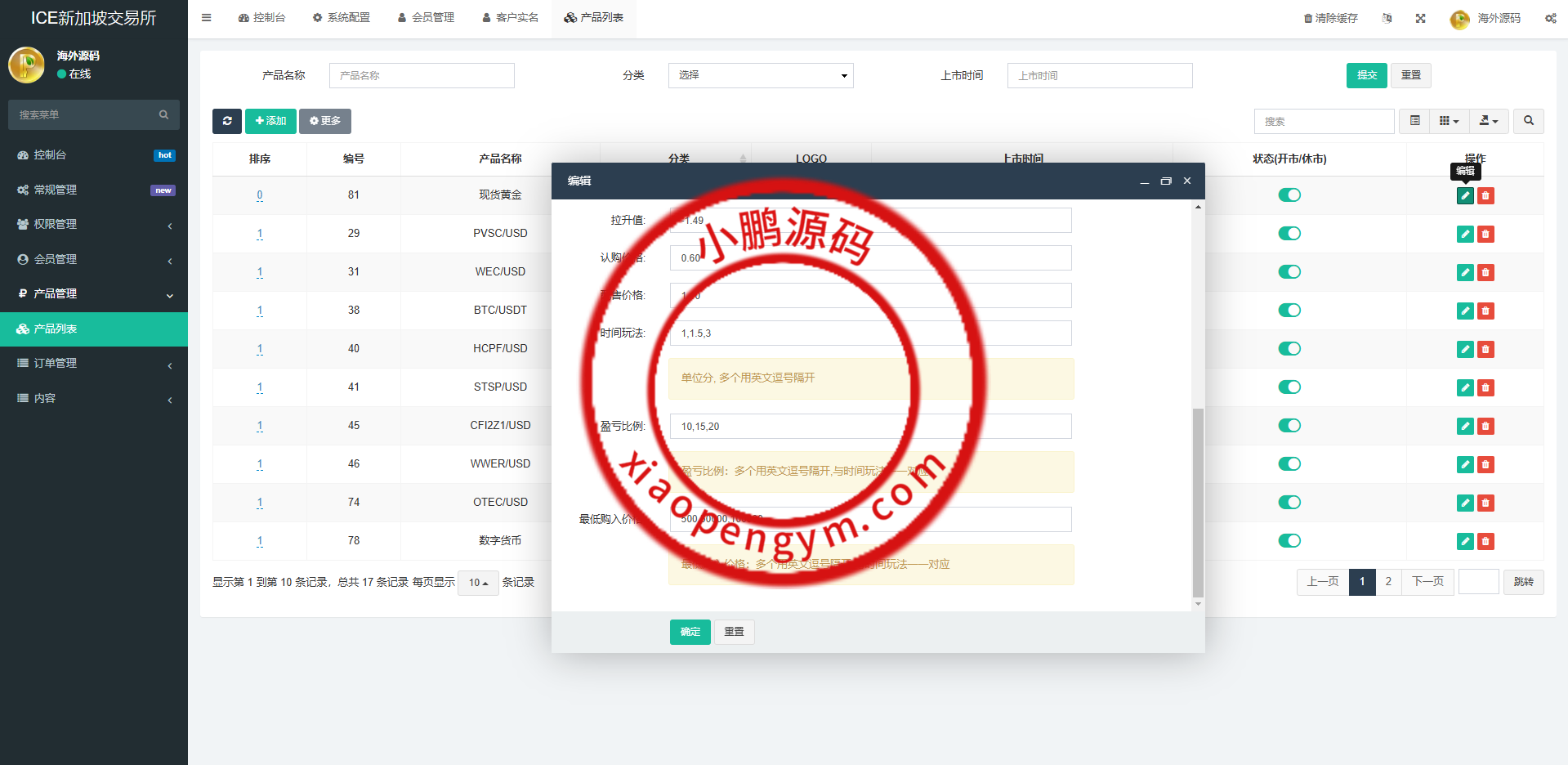This screenshot has width=1568, height=765.
Task: Expand the 订单管理 sidebar menu
Action: pos(94,364)
